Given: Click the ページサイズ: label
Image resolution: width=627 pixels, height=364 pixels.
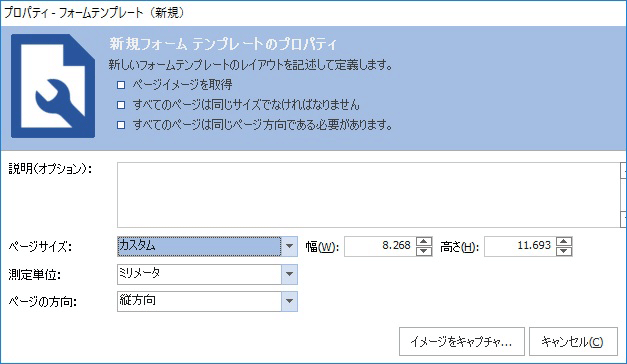Looking at the screenshot, I should pyautogui.click(x=40, y=247).
